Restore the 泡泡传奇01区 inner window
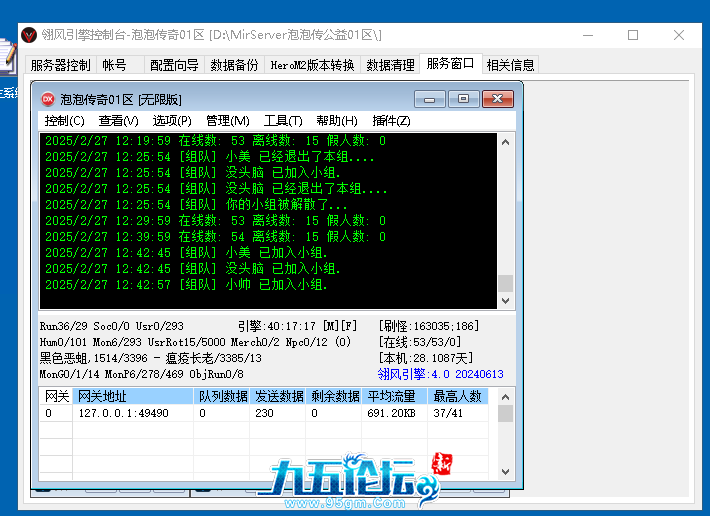The image size is (710, 516). 463,98
